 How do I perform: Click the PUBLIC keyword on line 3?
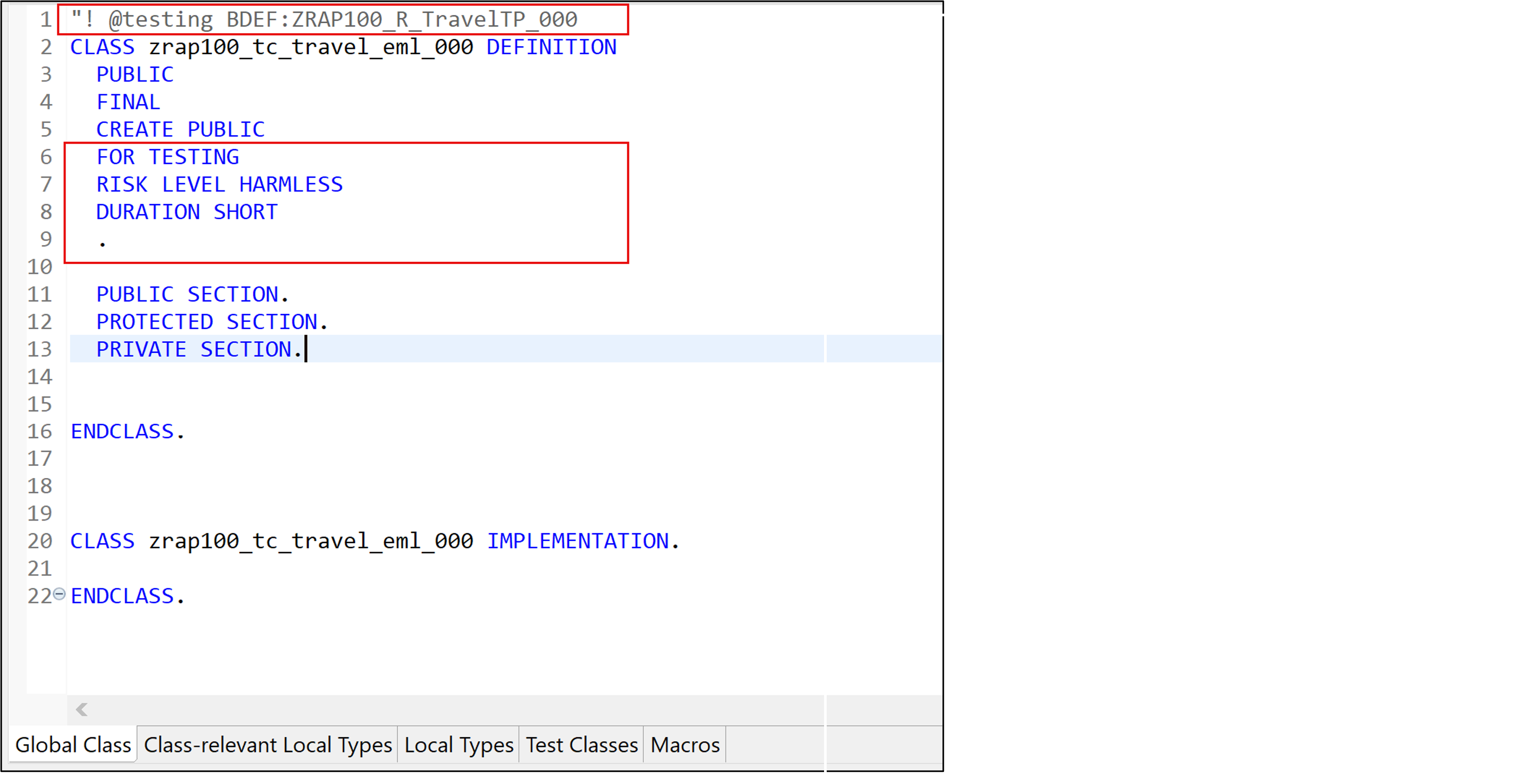(x=135, y=75)
